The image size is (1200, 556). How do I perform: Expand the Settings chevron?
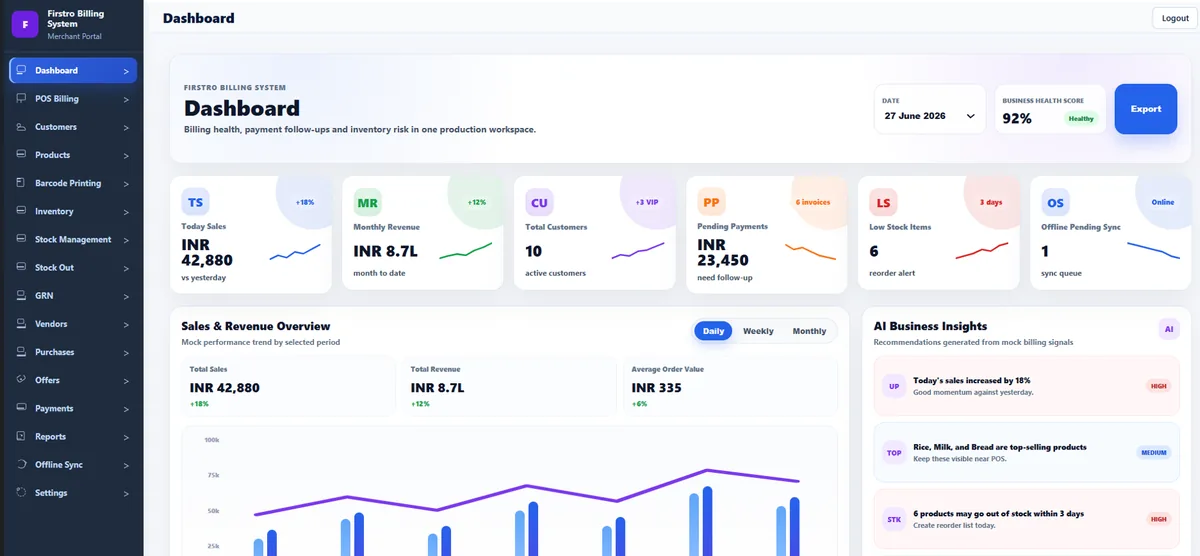point(126,493)
